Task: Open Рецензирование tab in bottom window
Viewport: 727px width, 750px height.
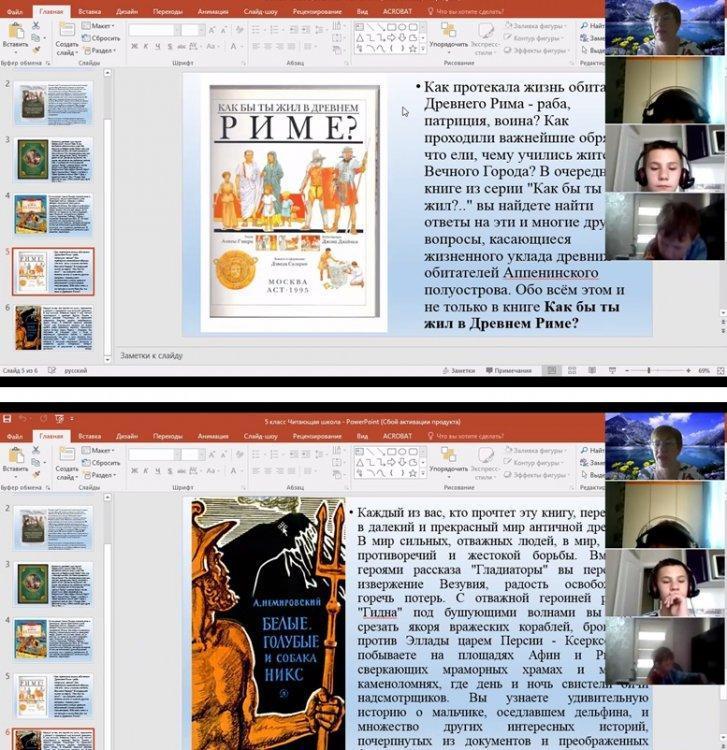Action: (x=317, y=436)
